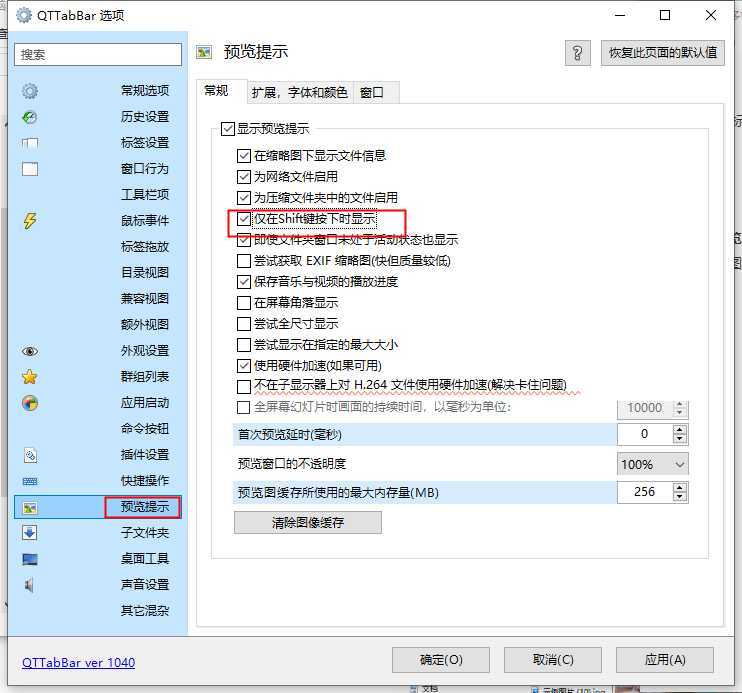Toggle 使用硬件加速(如果可用) checkbox
The height and width of the screenshot is (693, 742).
[243, 365]
